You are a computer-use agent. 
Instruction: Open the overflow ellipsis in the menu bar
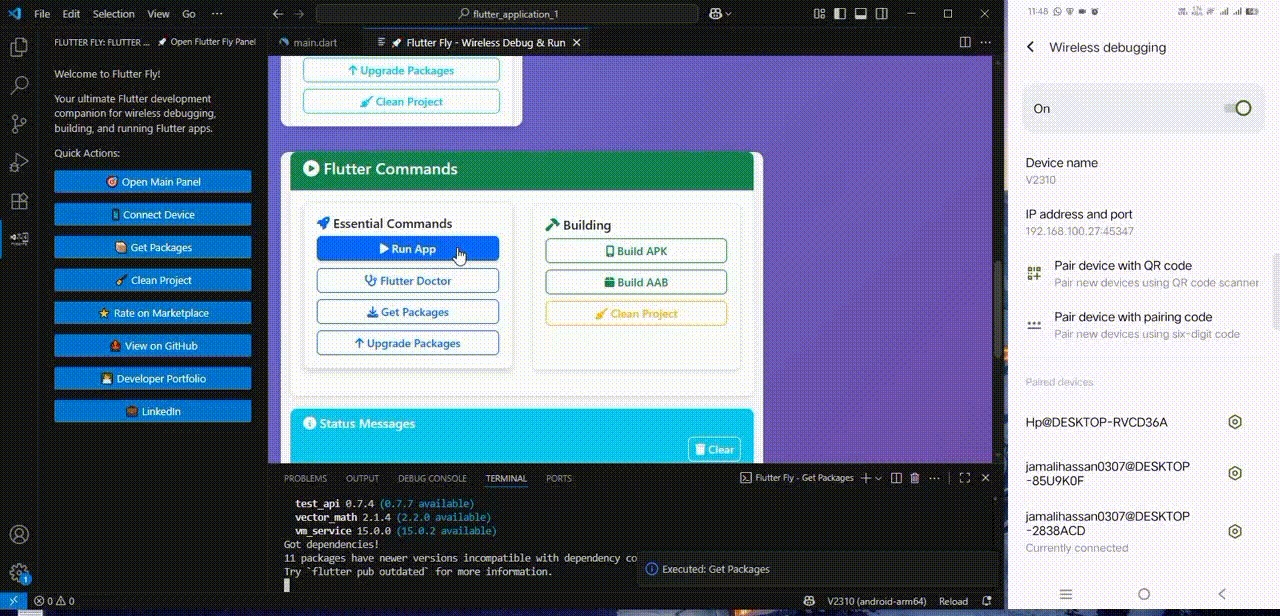point(219,14)
